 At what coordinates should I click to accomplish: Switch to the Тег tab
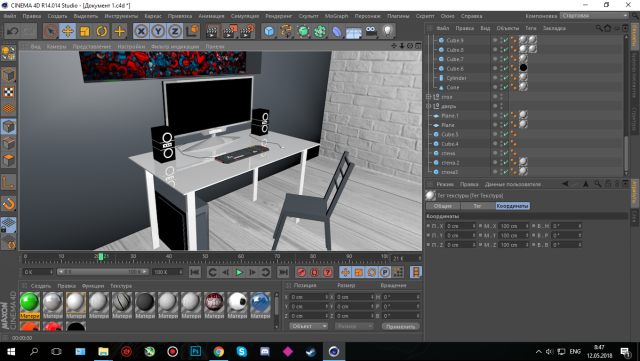477,206
